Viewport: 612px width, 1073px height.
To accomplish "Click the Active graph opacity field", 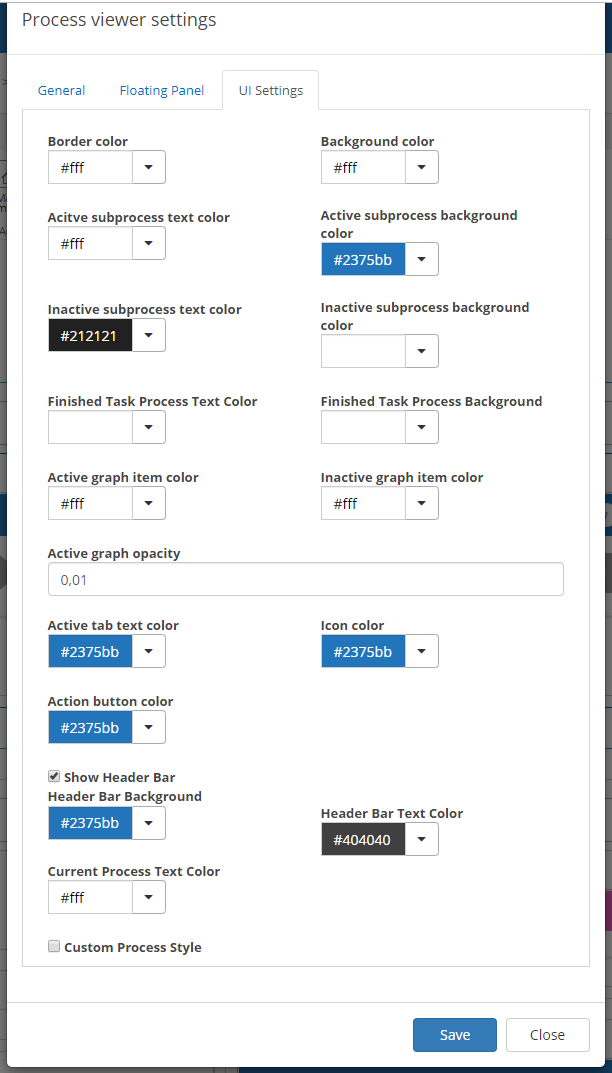I will coord(306,579).
